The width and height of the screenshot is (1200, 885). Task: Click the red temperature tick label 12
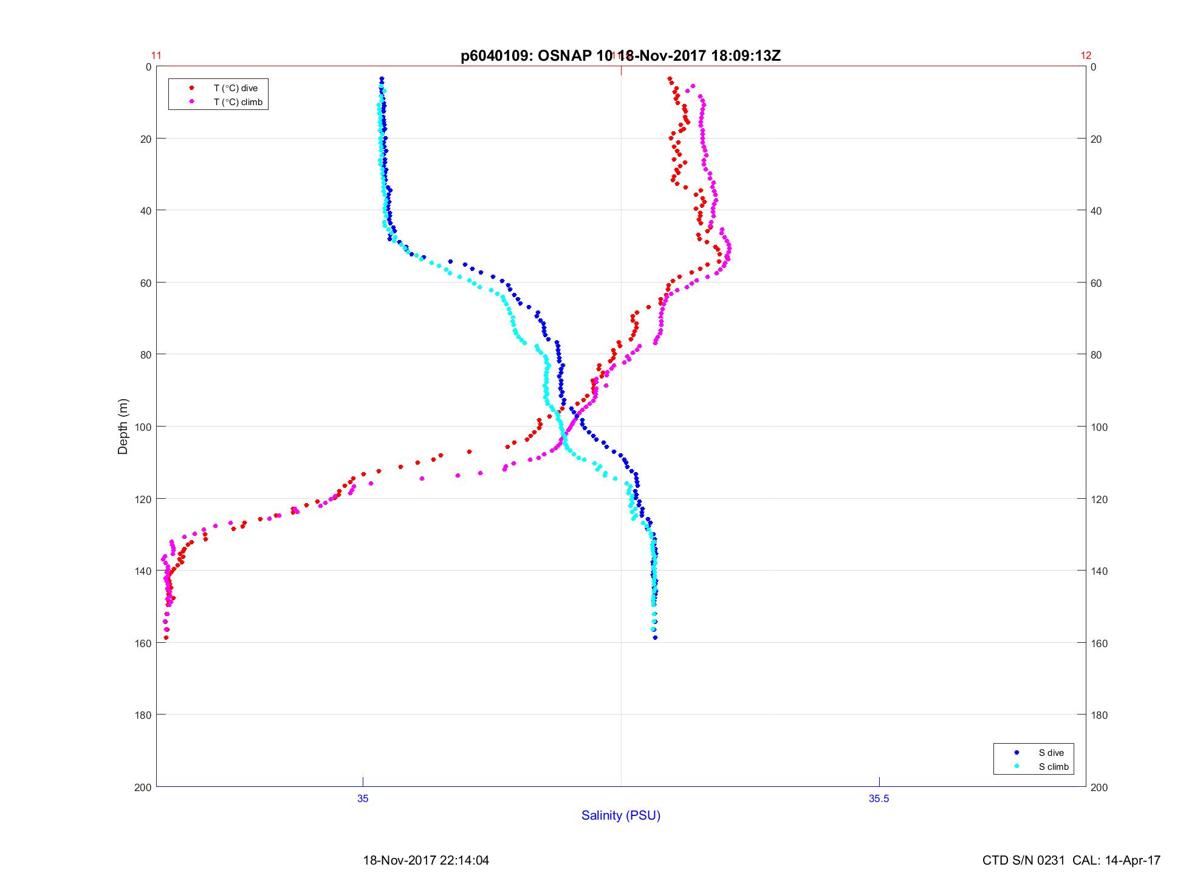pyautogui.click(x=1086, y=56)
